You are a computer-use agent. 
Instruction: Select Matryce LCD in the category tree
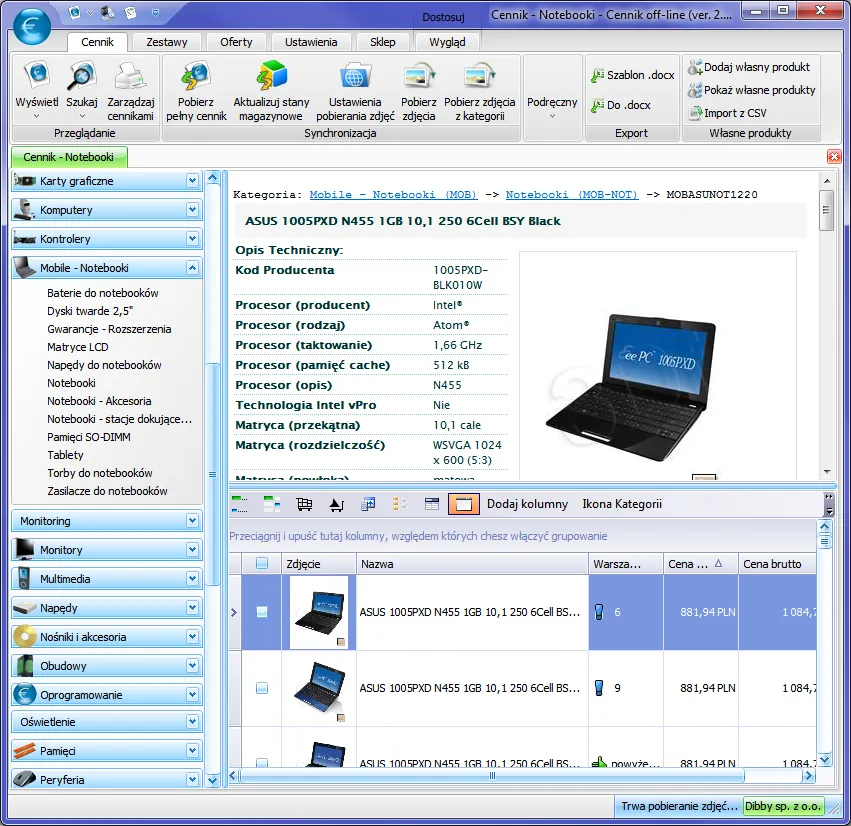point(78,347)
